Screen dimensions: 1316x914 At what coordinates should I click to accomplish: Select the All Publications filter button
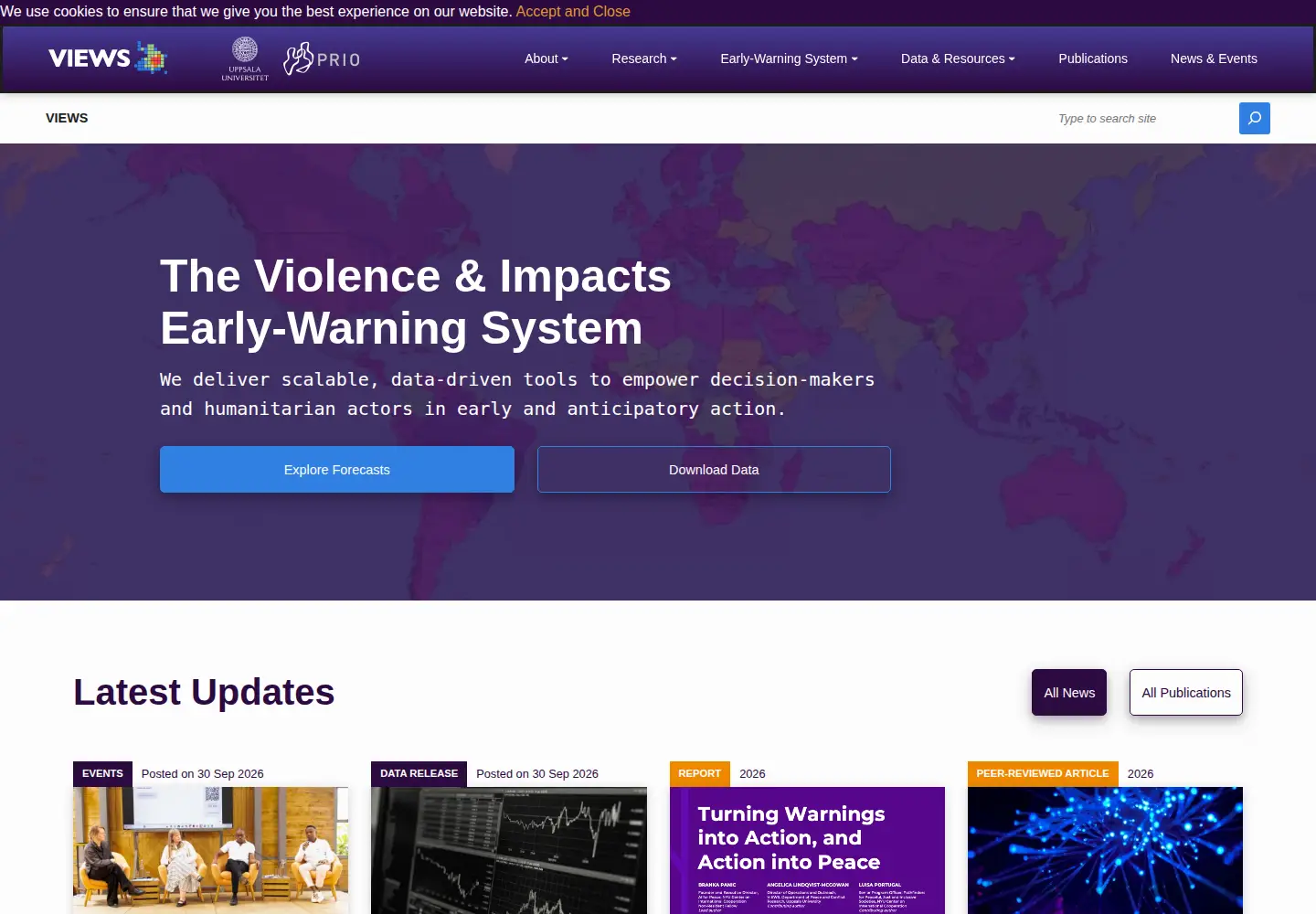[1186, 693]
